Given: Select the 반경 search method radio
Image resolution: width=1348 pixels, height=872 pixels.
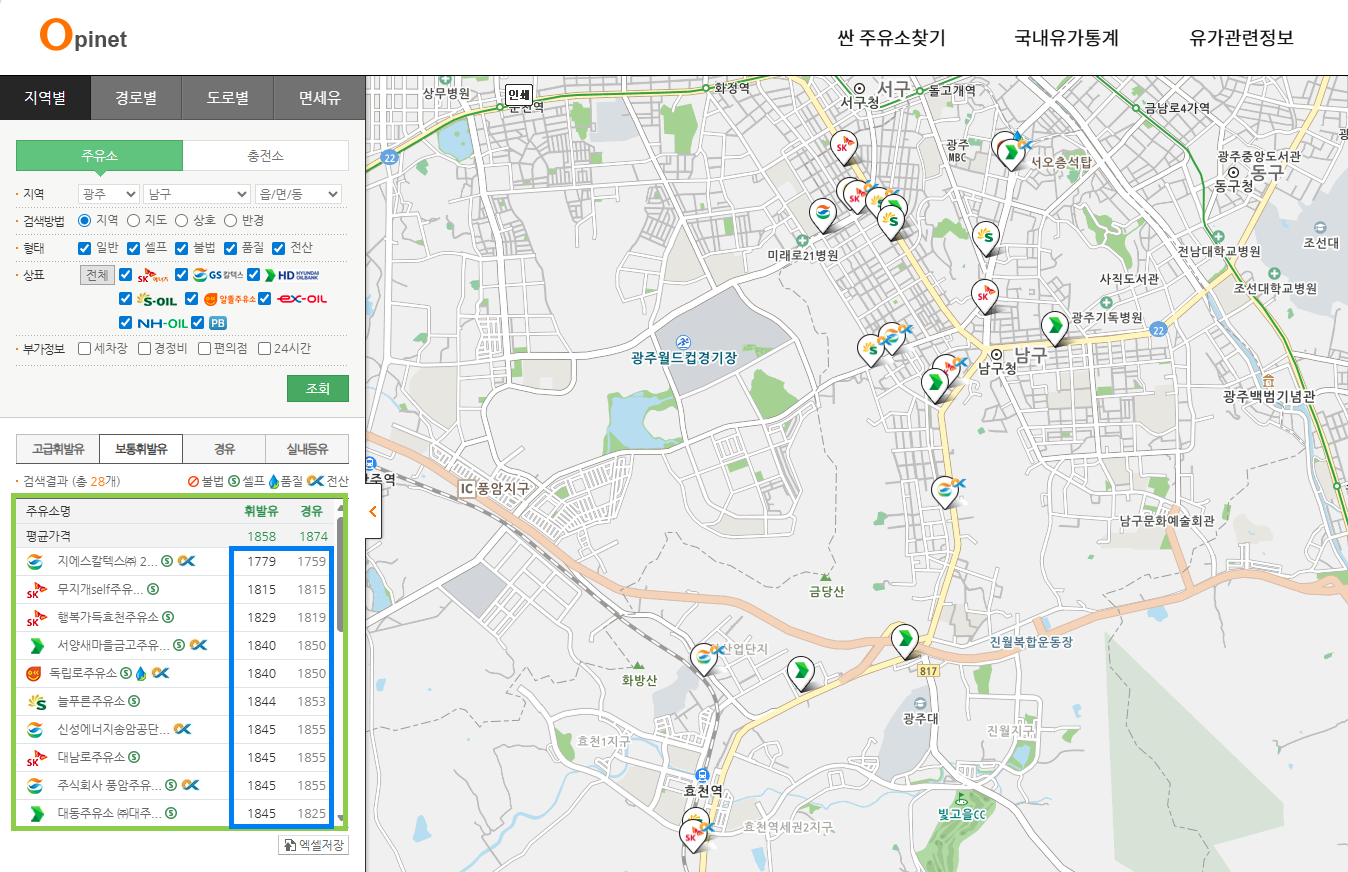Looking at the screenshot, I should click(230, 220).
